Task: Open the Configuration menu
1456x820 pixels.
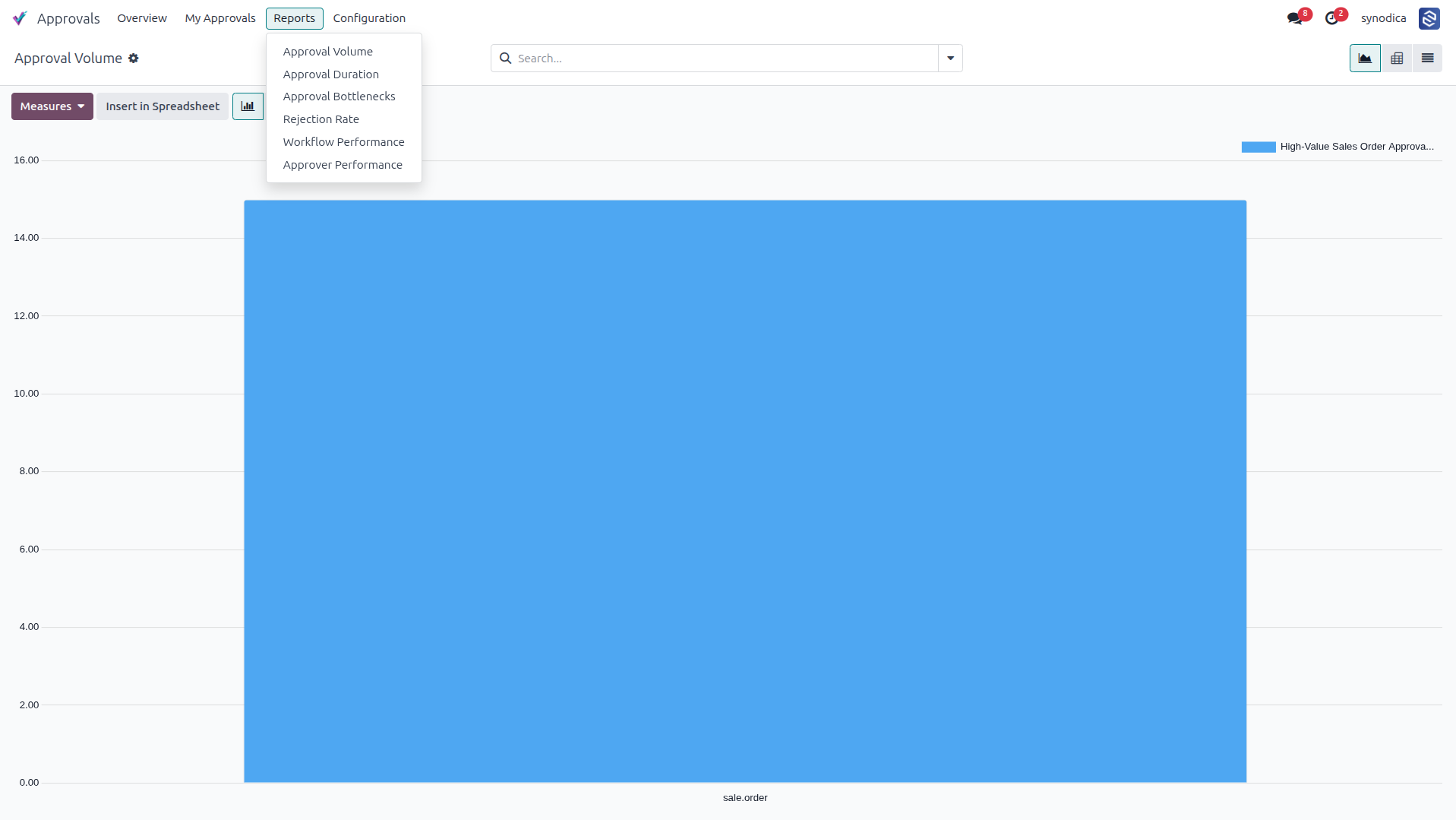Action: coord(369,18)
